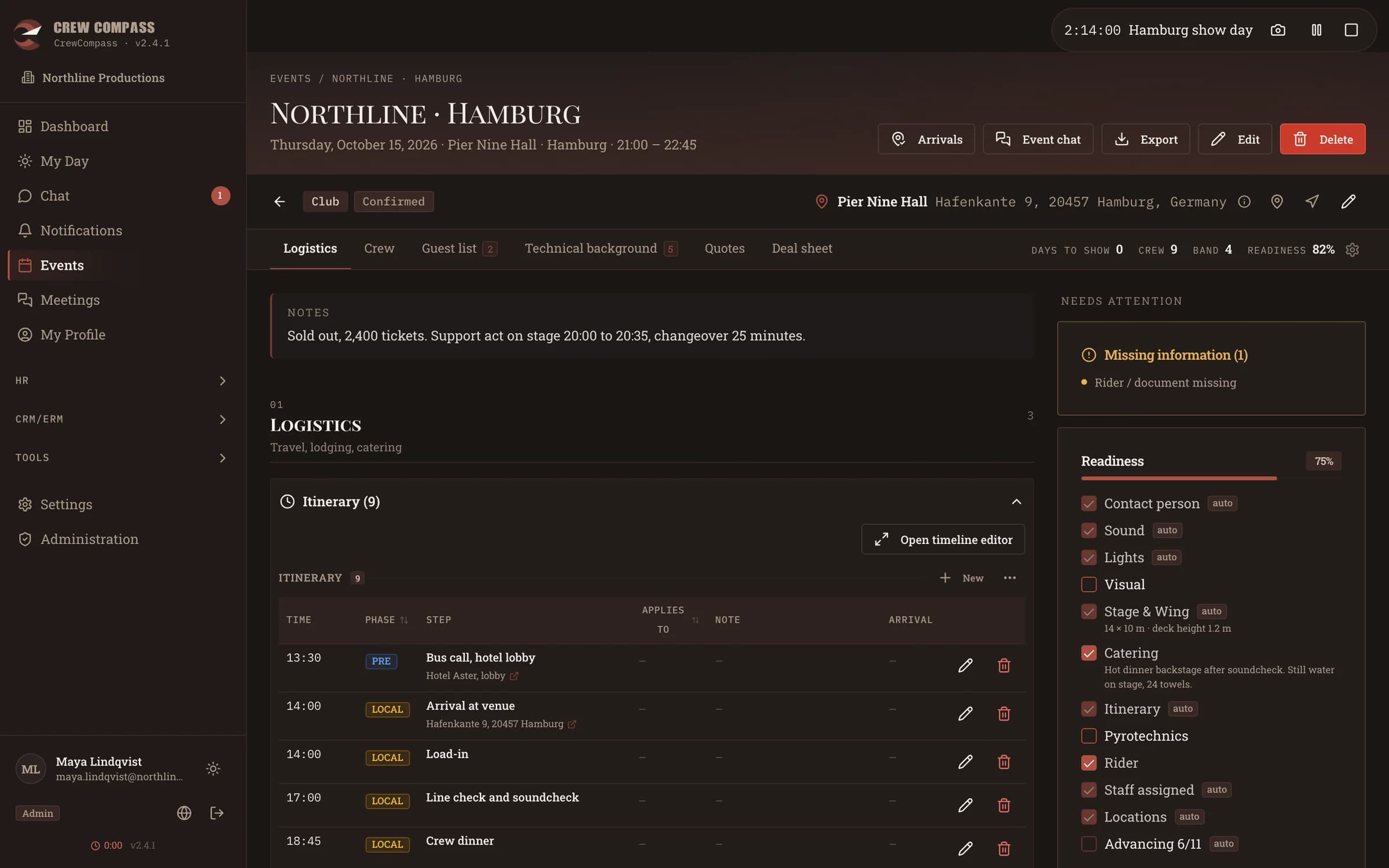The width and height of the screenshot is (1389, 868).
Task: Delete the Crew dinner step
Action: coord(1004,848)
